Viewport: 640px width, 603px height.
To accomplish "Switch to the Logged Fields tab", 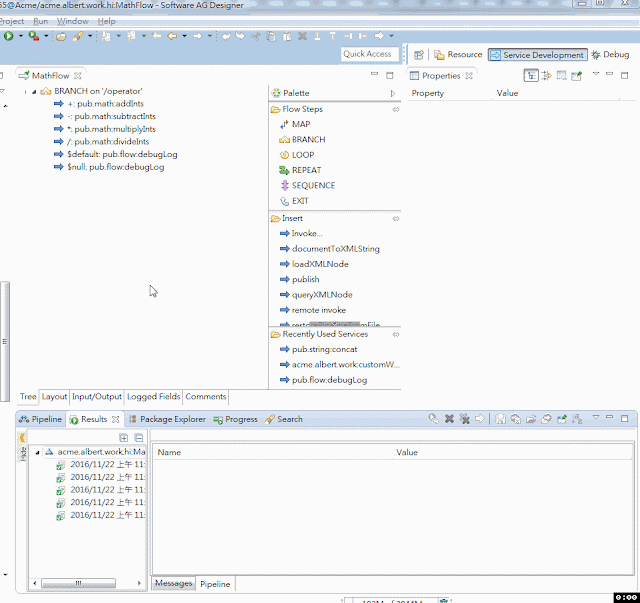I will [x=153, y=396].
